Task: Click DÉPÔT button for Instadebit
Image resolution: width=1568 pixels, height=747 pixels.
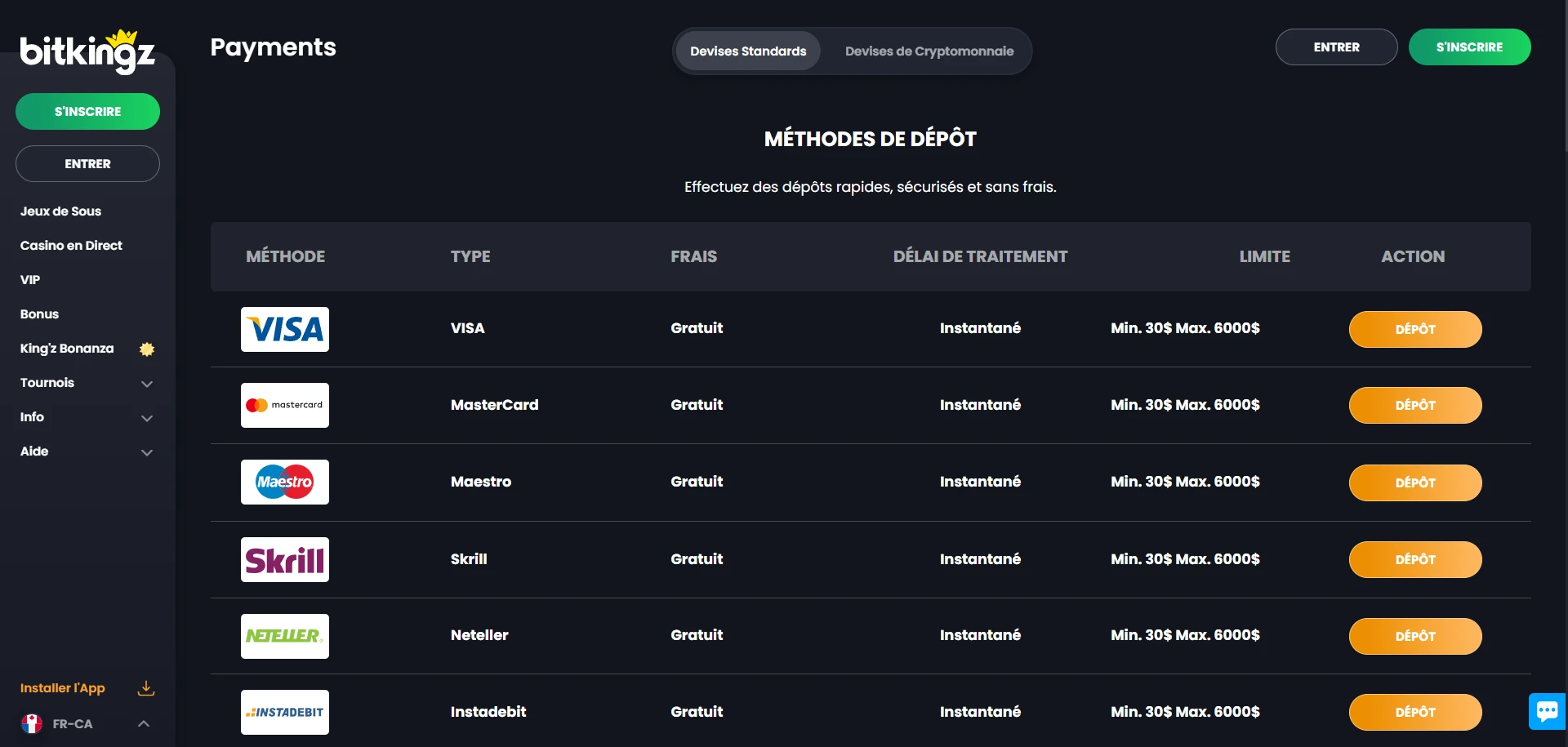Action: coord(1415,713)
